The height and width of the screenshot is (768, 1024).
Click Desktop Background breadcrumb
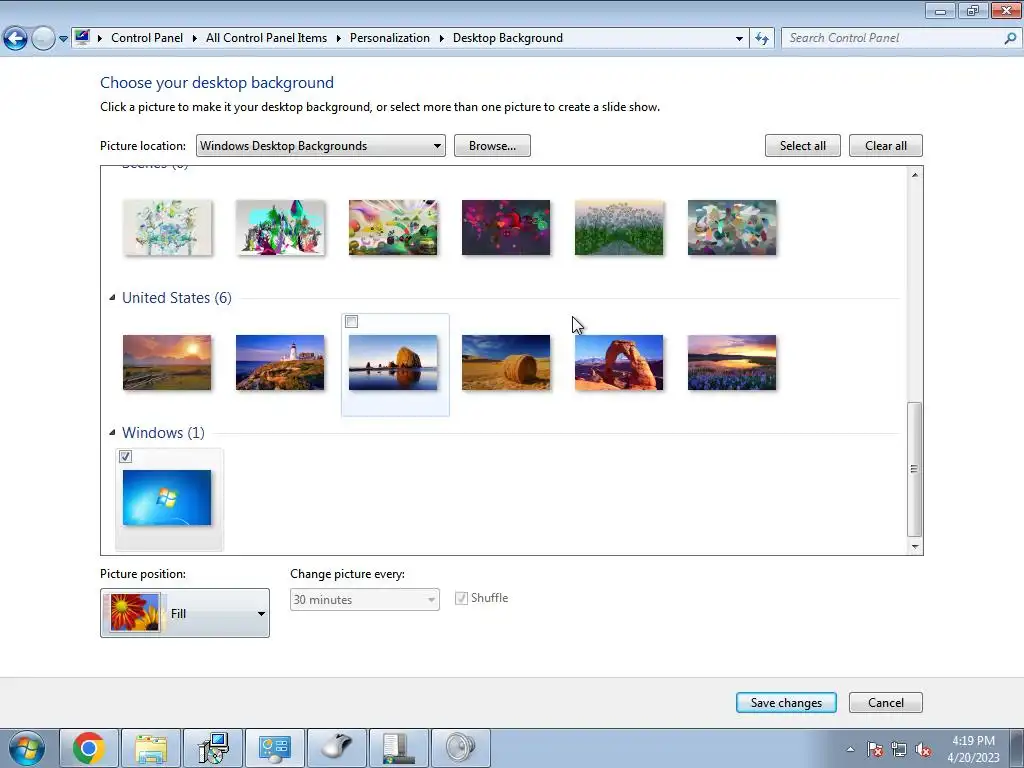click(x=507, y=38)
